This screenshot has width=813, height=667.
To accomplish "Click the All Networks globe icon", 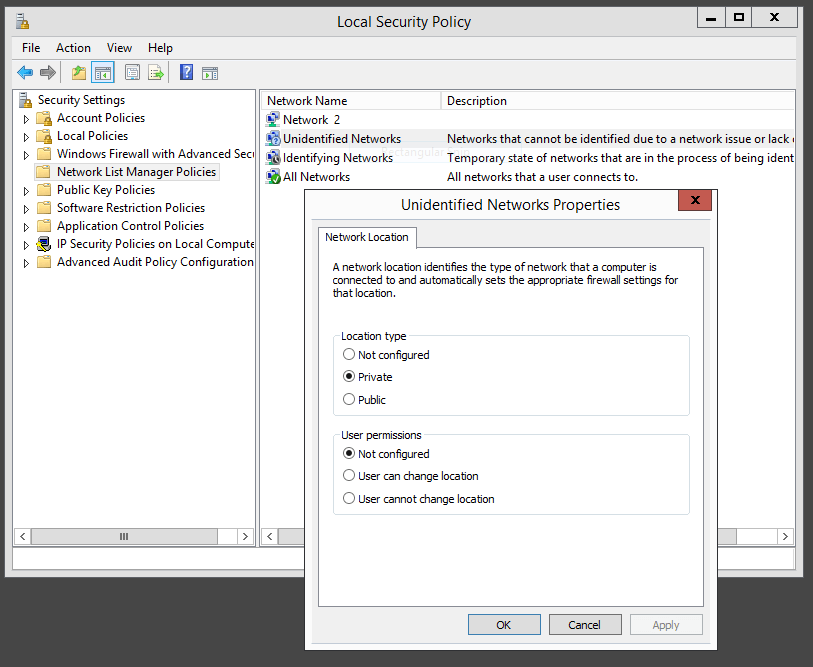I will (273, 176).
